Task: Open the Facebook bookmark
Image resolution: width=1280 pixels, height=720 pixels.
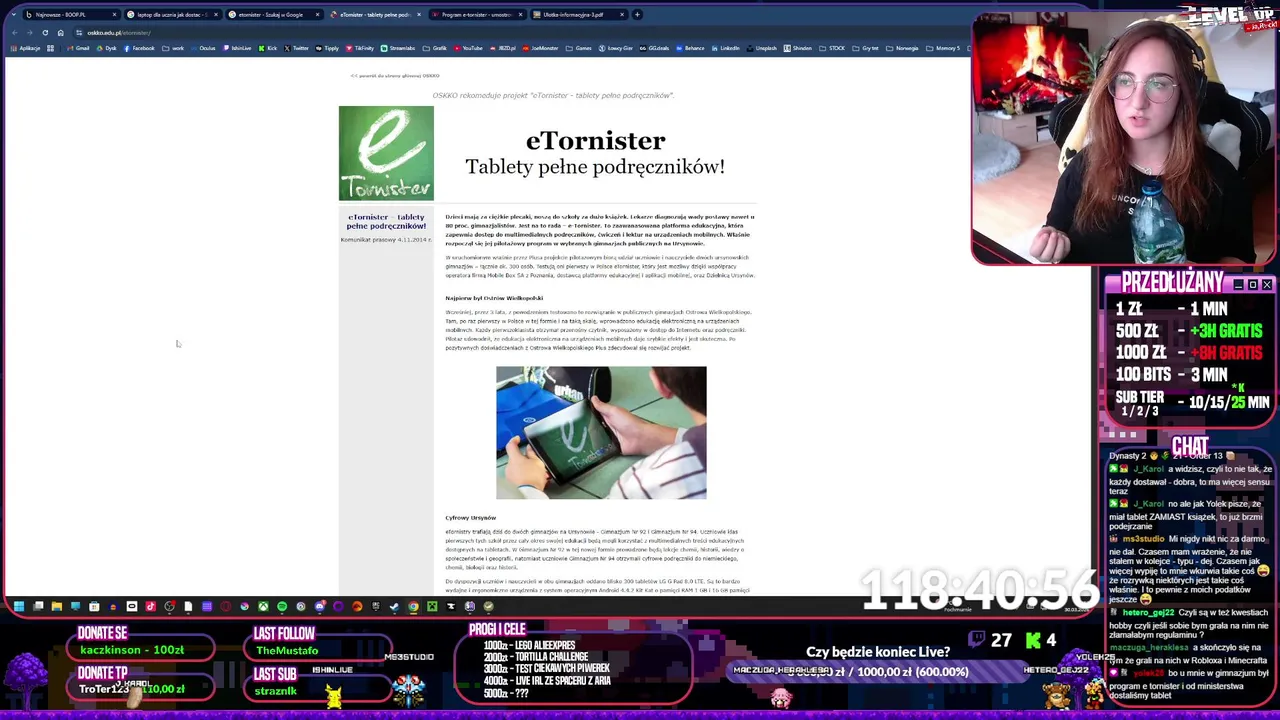Action: [139, 48]
